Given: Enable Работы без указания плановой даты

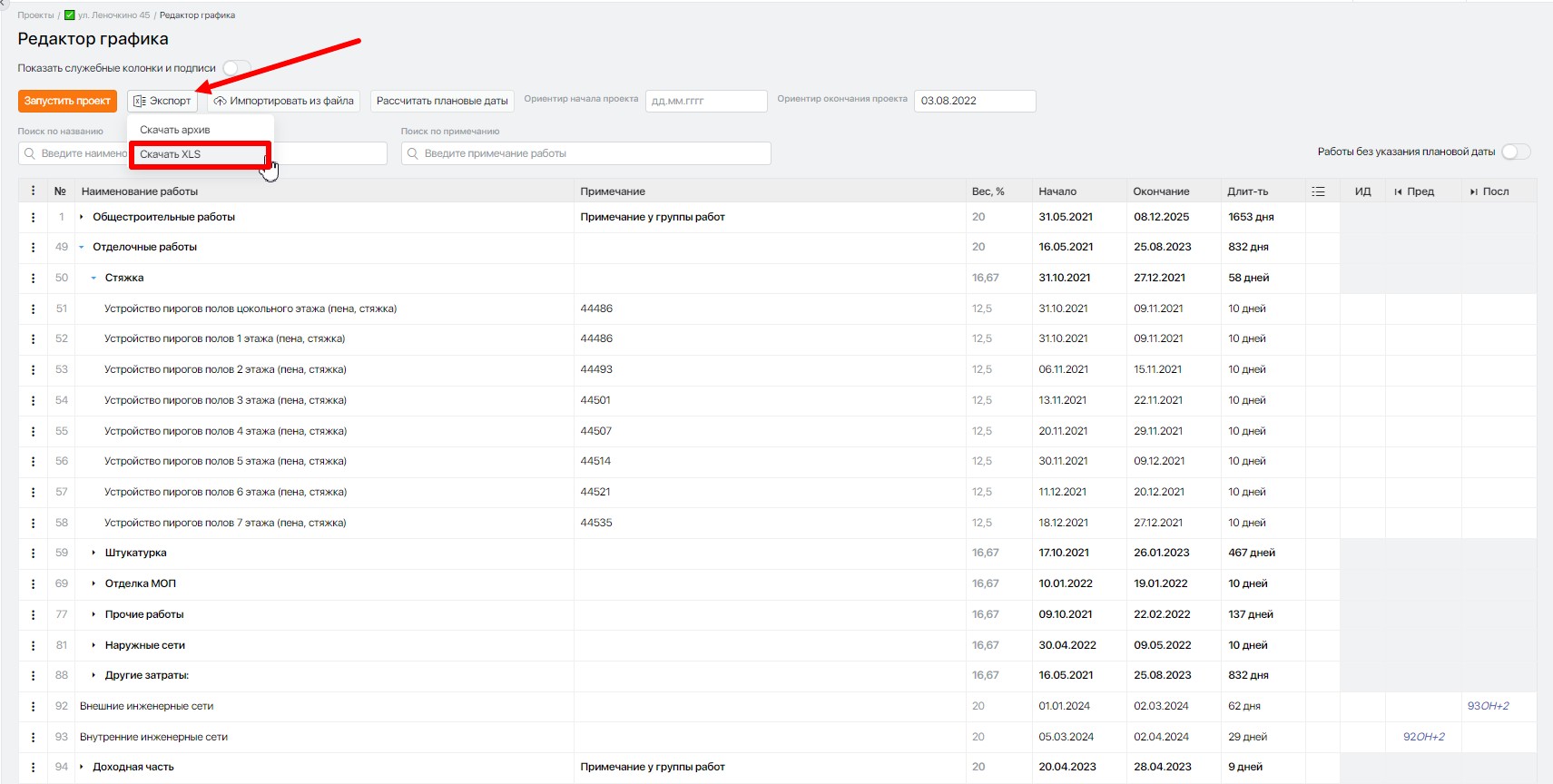Looking at the screenshot, I should coord(1515,152).
